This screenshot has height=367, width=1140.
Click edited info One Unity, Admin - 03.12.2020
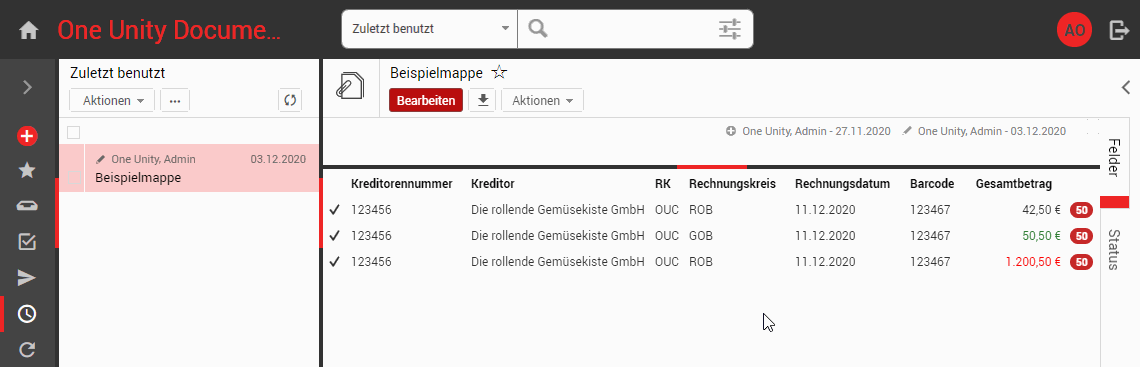tap(984, 132)
